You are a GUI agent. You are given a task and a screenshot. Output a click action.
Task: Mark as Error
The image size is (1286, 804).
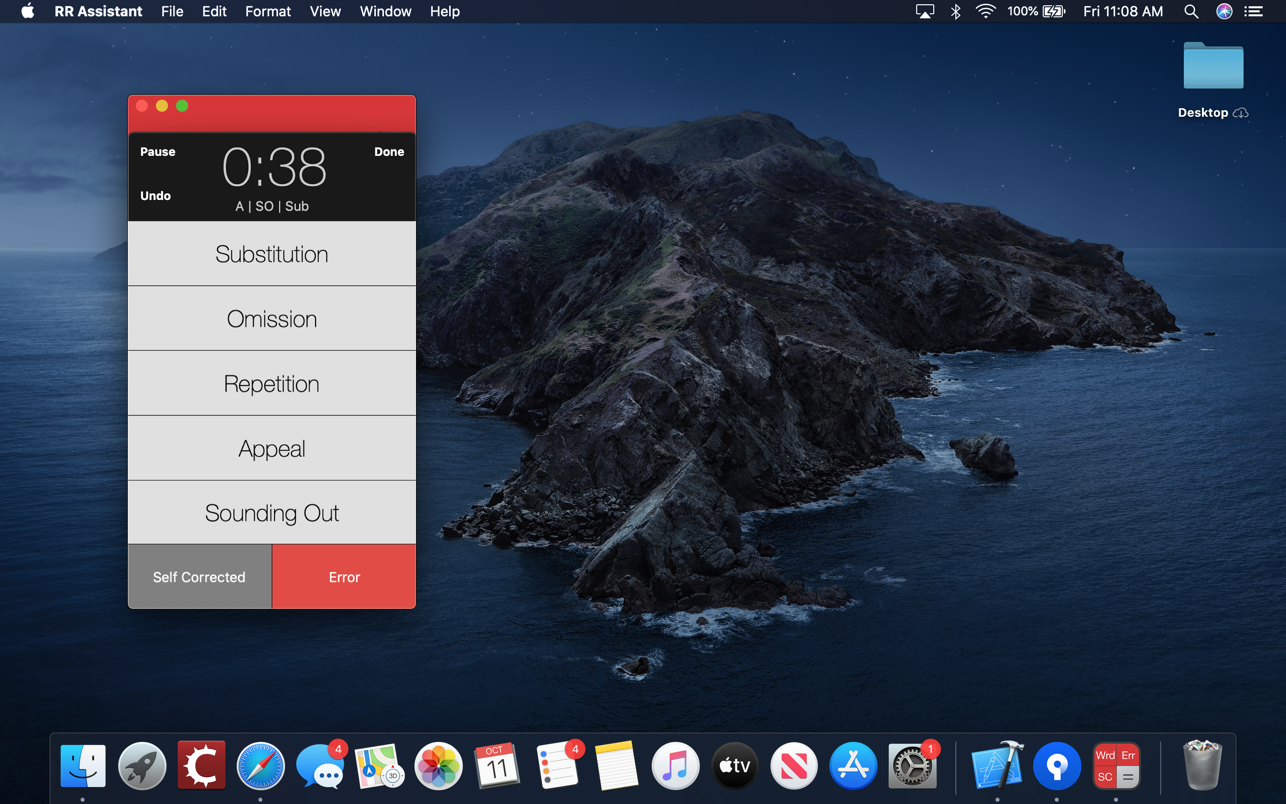(344, 577)
